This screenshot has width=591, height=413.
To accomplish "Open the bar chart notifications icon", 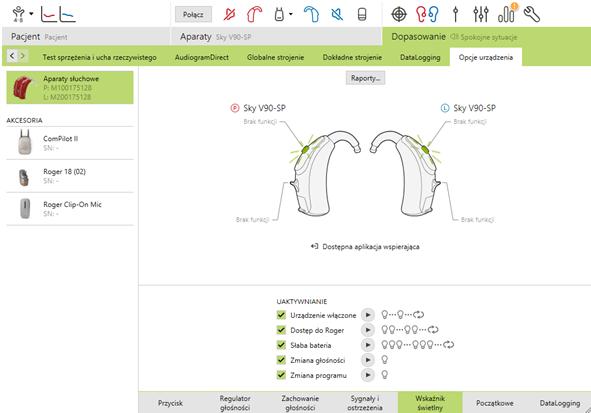I will click(x=507, y=14).
